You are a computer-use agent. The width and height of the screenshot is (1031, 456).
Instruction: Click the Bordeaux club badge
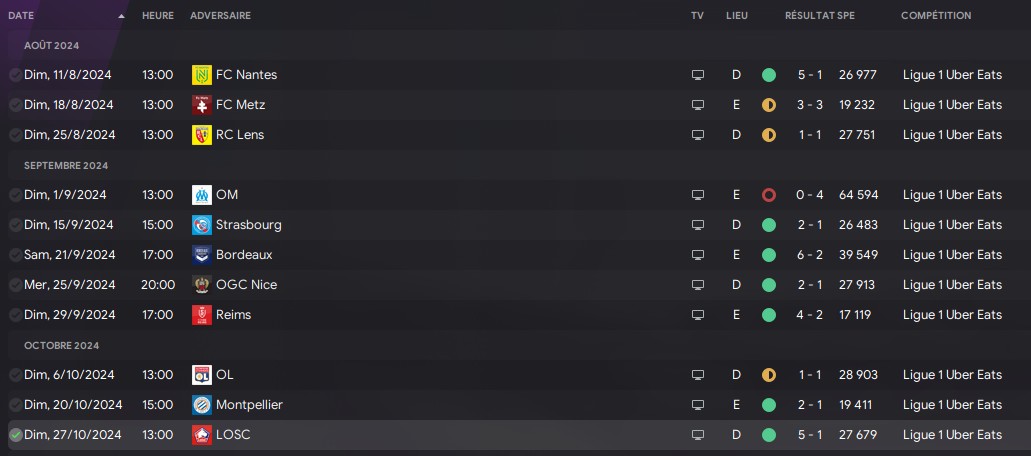(202, 255)
